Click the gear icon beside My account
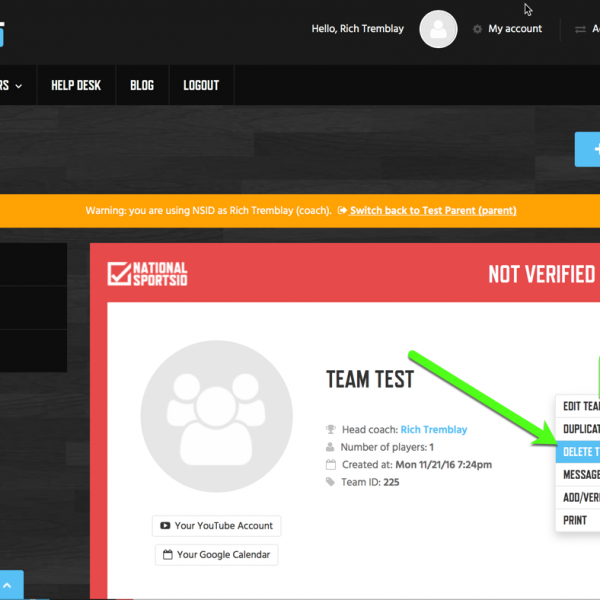Screen dimensions: 600x600 (x=477, y=29)
